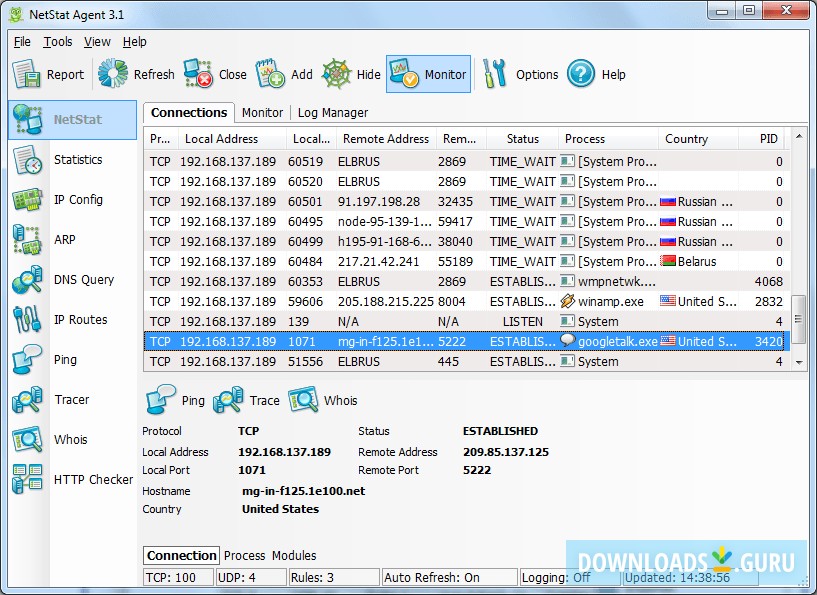Click the Report toolbar icon
The width and height of the screenshot is (817, 595).
click(26, 74)
